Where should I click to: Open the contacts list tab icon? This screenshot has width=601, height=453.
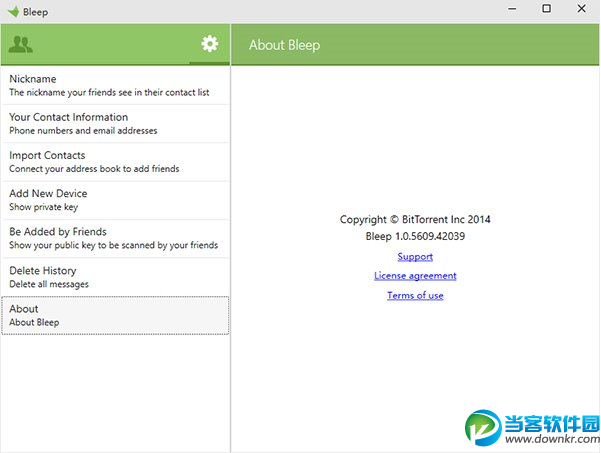point(21,44)
